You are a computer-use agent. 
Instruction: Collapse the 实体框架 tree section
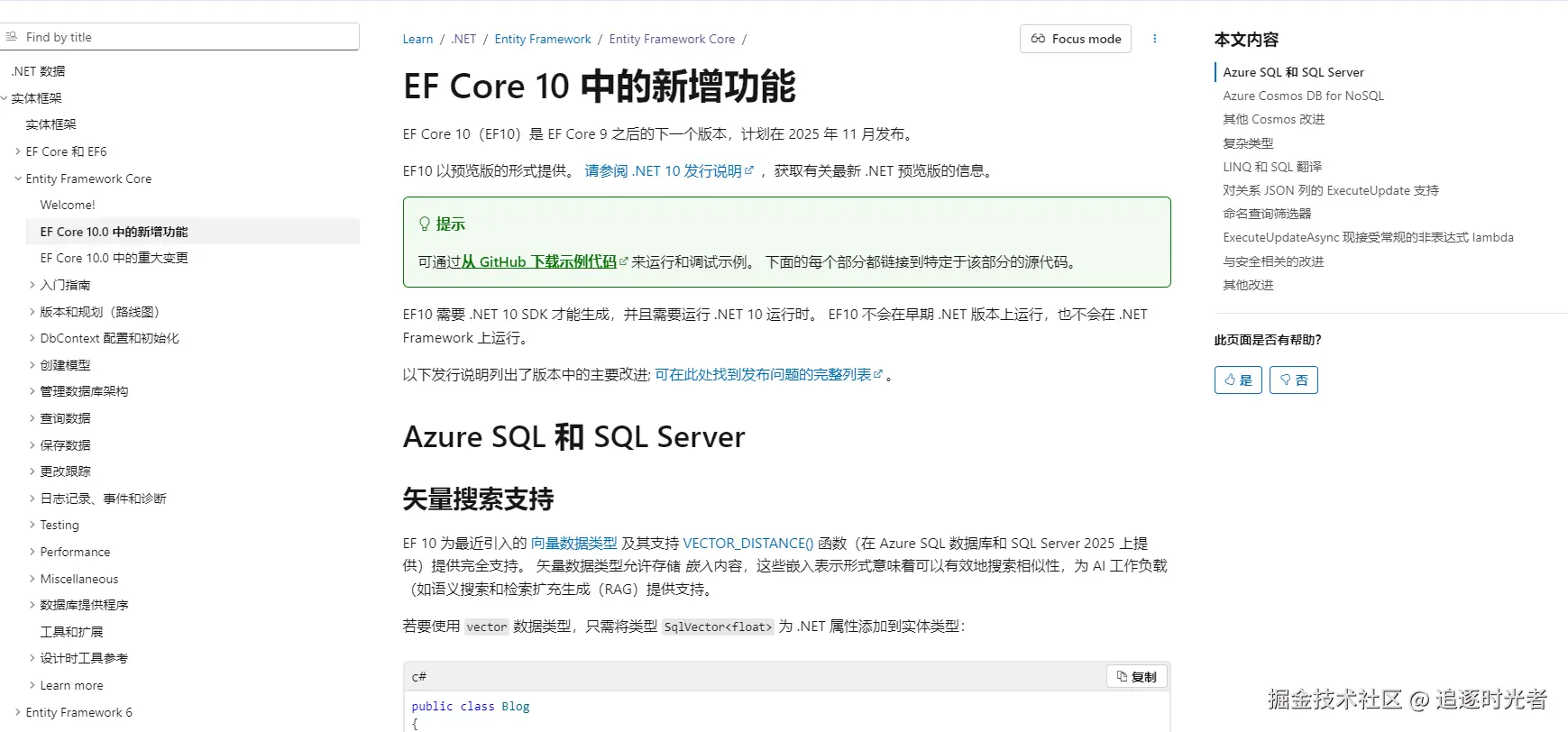click(x=4, y=98)
